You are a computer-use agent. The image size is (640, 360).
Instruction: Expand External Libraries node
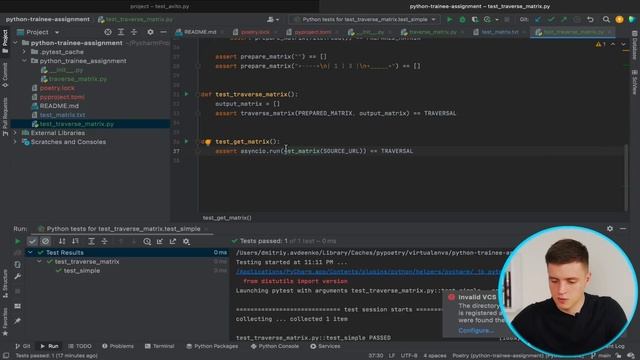(16, 133)
